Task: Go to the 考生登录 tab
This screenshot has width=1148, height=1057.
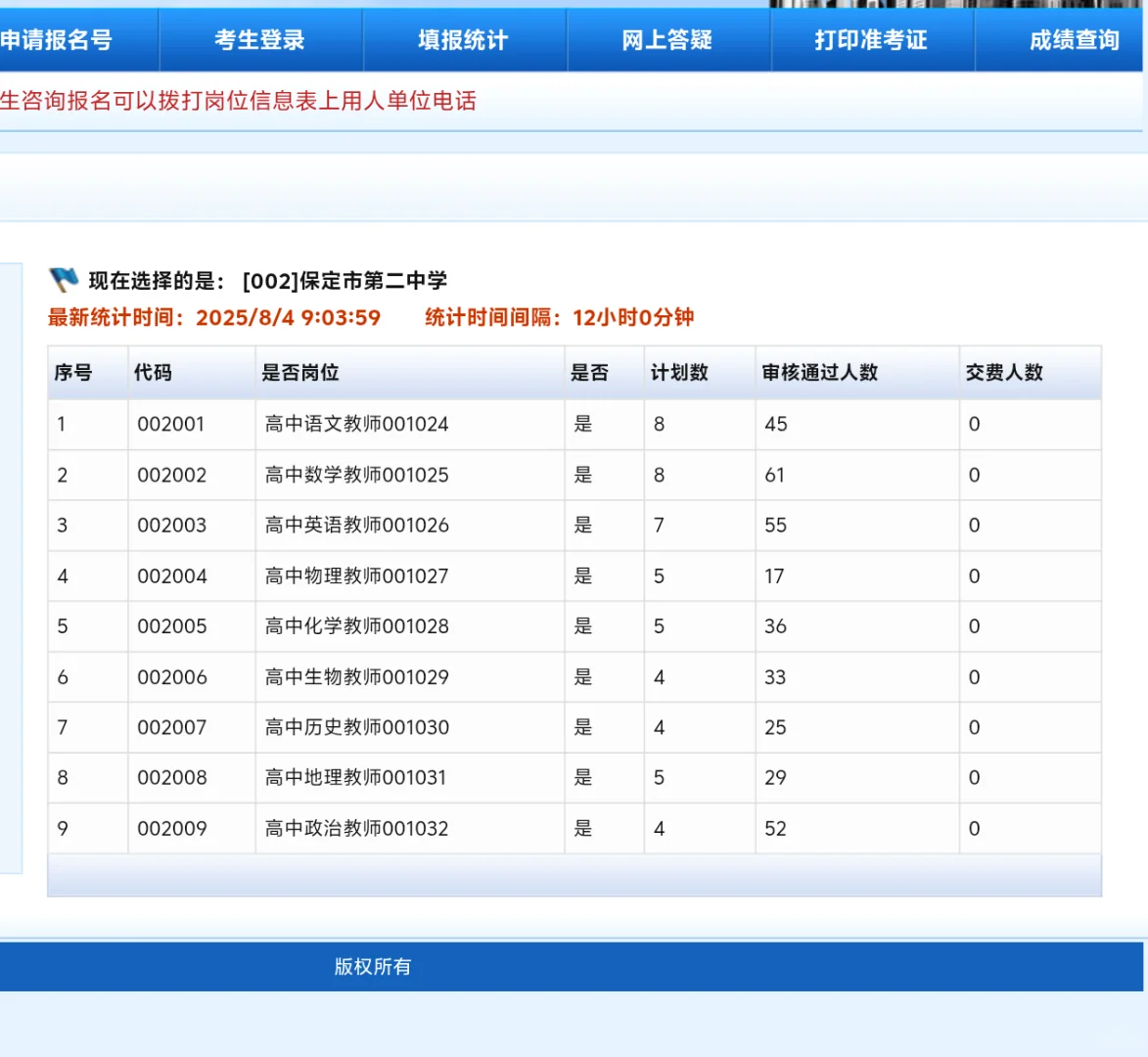Action: pos(260,40)
